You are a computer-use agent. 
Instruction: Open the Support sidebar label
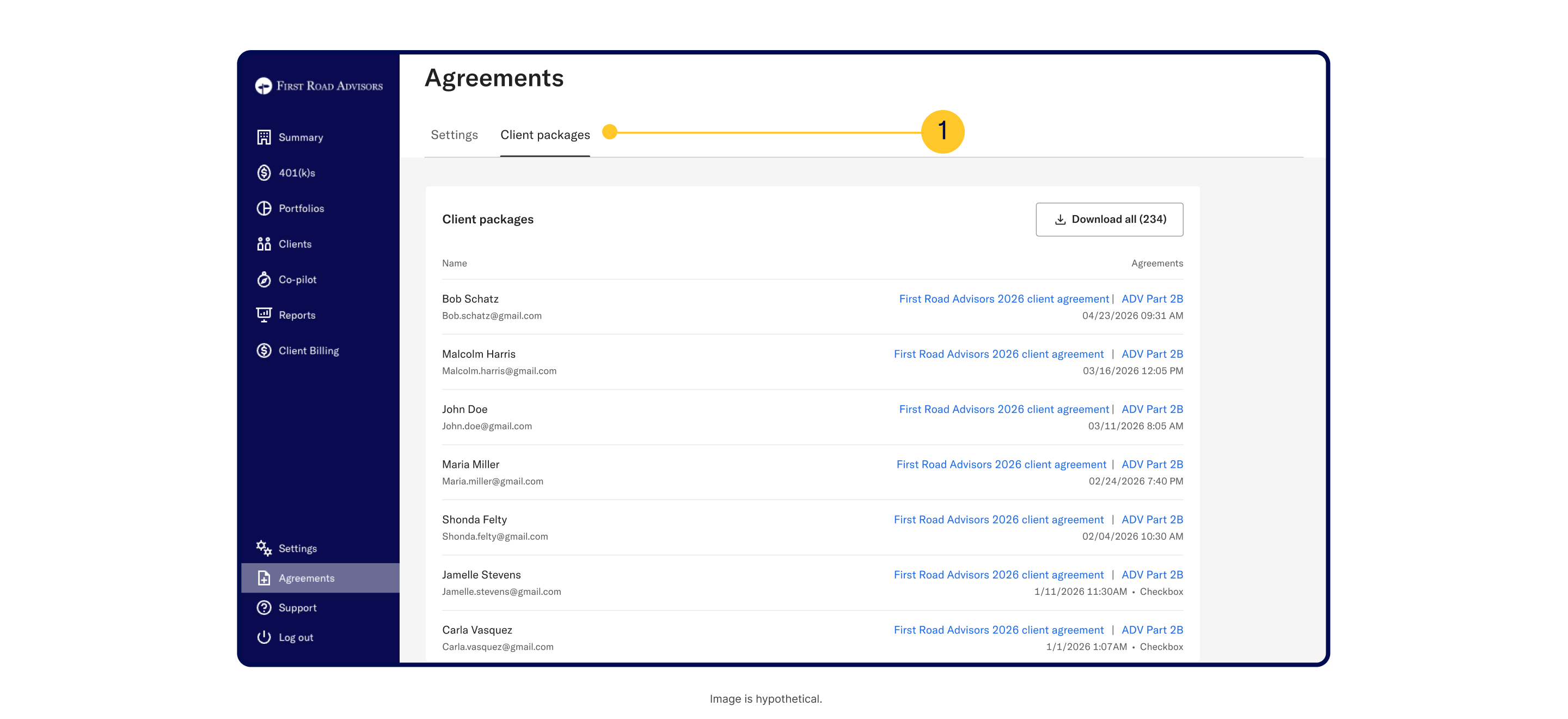(298, 607)
